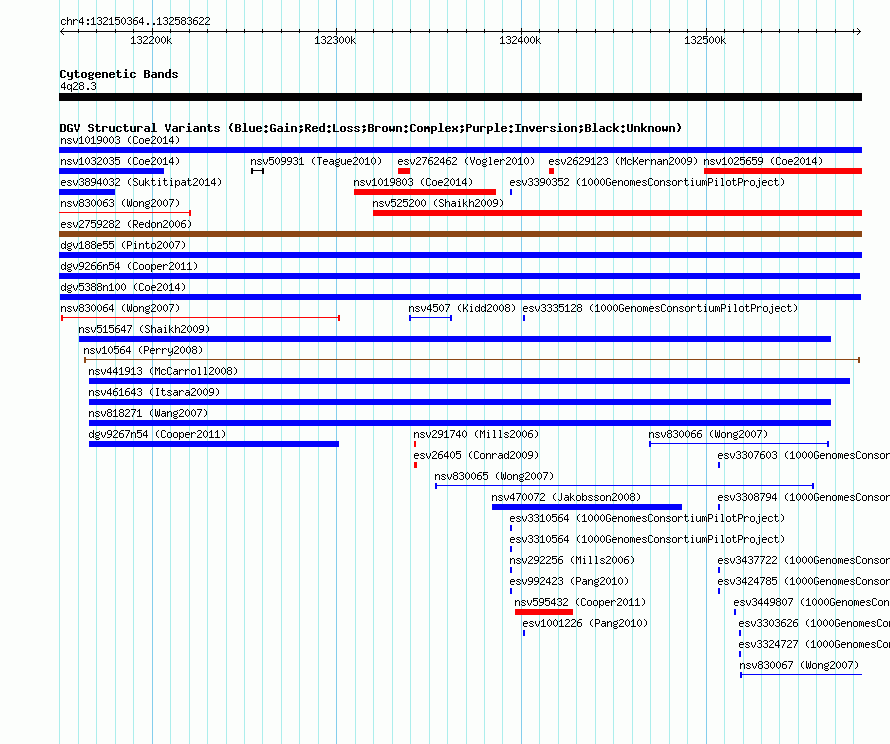Click the blue bar under dgv9267n54 (Cooper2011)
Screen dimensions: 890x744
pyautogui.click(x=214, y=444)
